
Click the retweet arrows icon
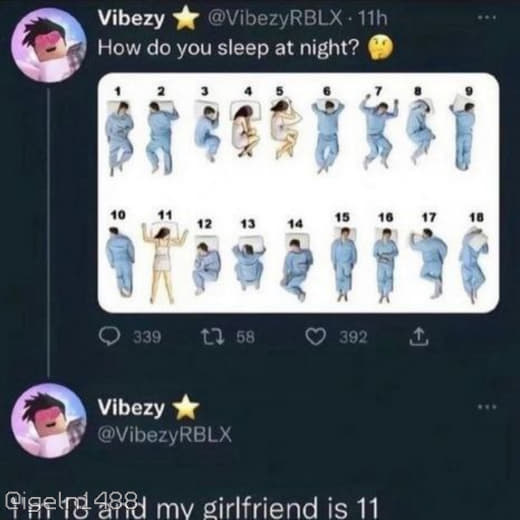212,337
